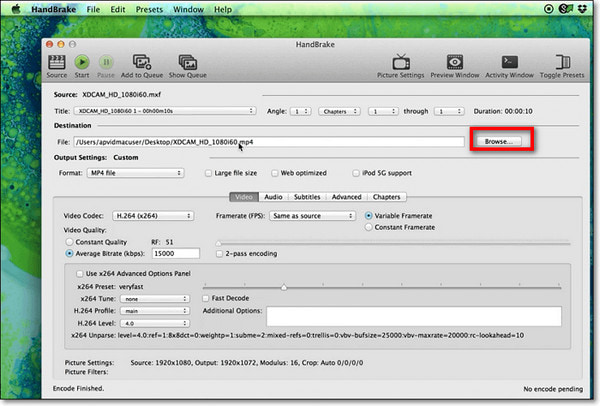Select Average Bitrate radio button

point(69,253)
